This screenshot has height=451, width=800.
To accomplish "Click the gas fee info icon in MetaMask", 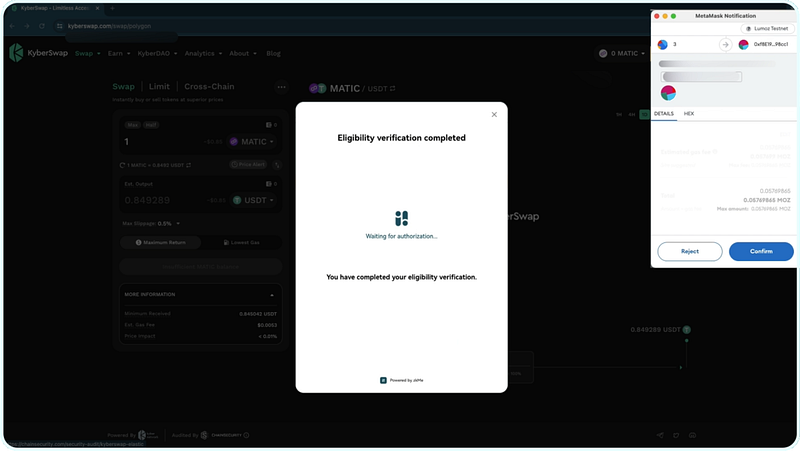I will tap(715, 152).
